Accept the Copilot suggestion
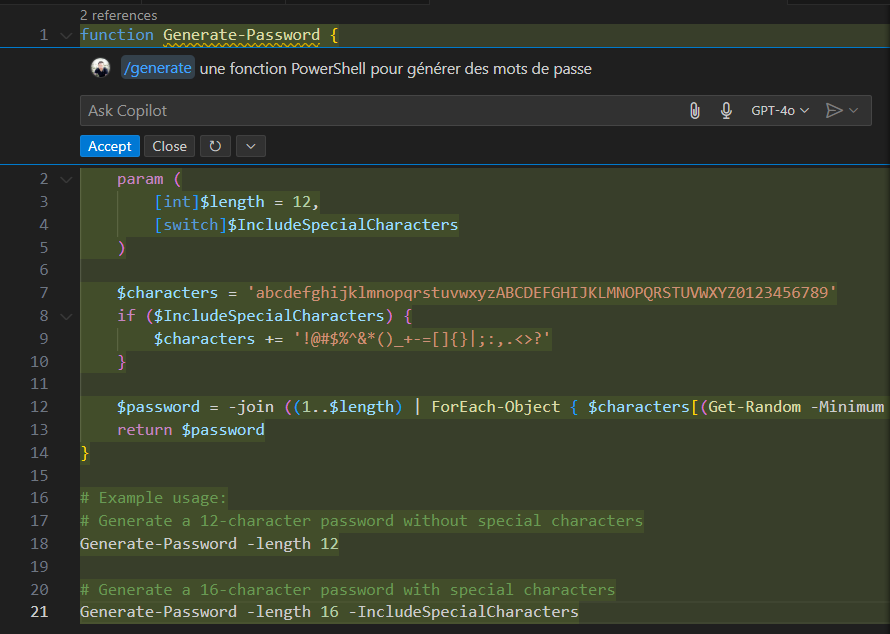The width and height of the screenshot is (890, 634). pyautogui.click(x=109, y=146)
